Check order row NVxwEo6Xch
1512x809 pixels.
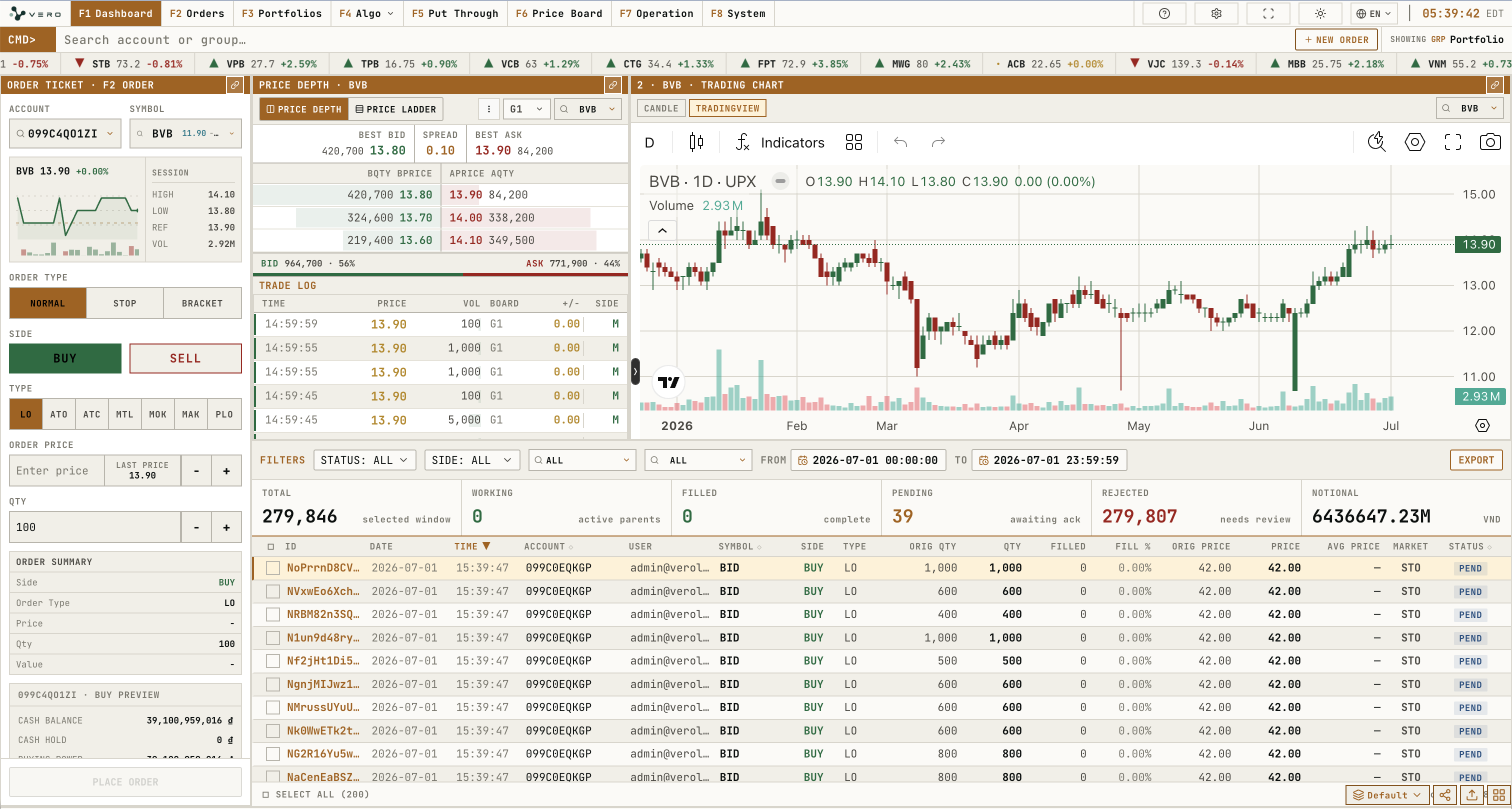click(x=273, y=591)
